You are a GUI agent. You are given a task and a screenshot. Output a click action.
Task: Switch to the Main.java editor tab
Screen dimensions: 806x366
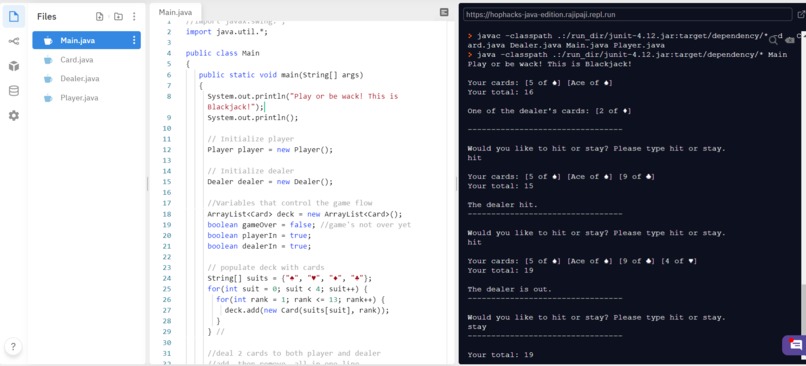coord(175,12)
